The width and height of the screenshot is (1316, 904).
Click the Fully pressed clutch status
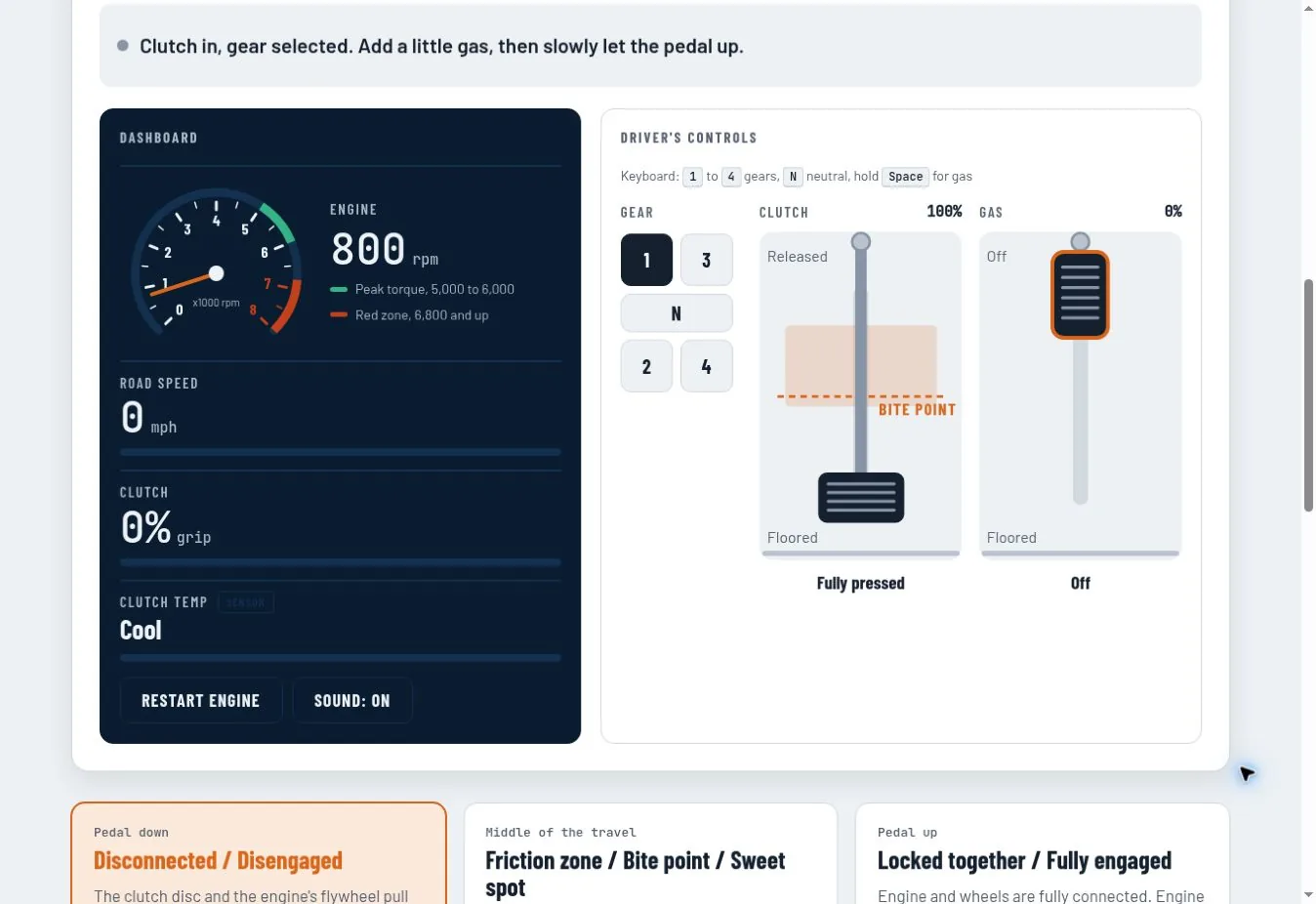tap(861, 583)
